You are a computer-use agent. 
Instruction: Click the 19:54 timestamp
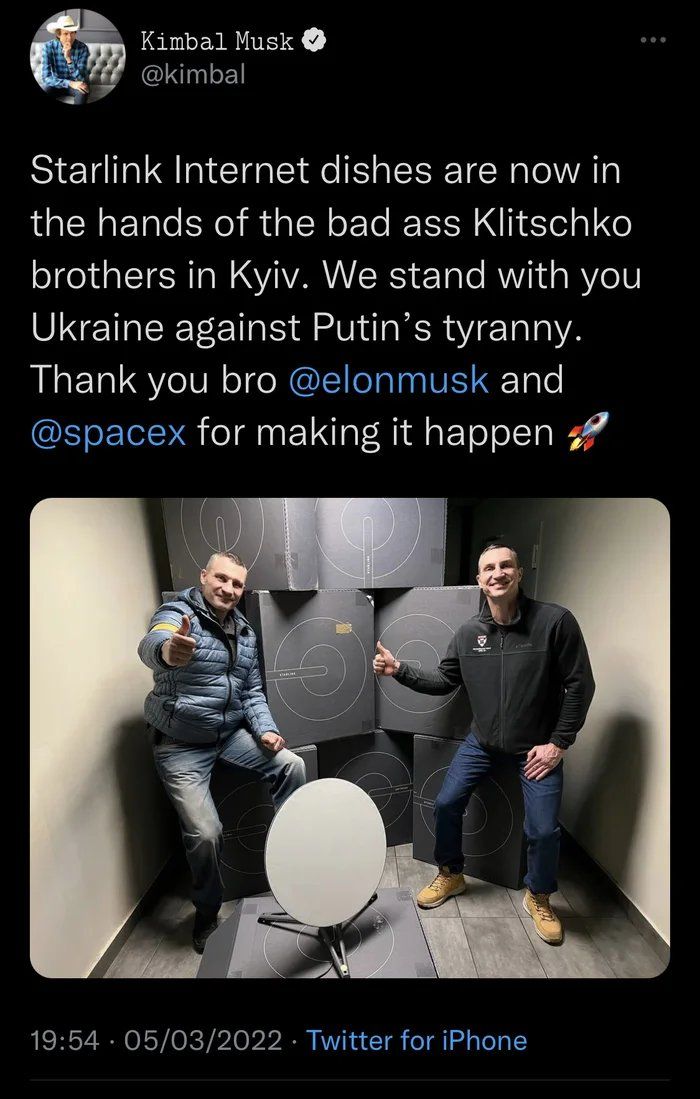64,1040
